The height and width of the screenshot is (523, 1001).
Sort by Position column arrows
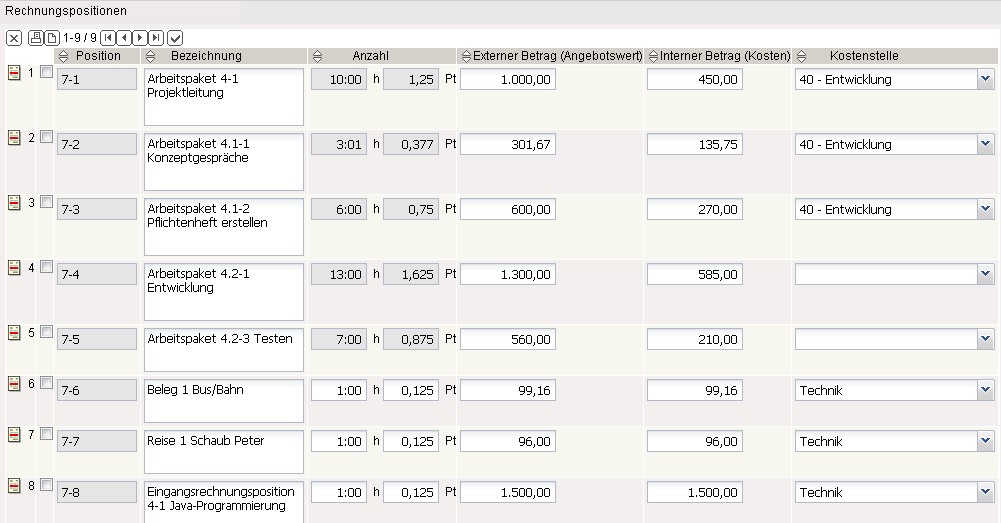point(63,56)
